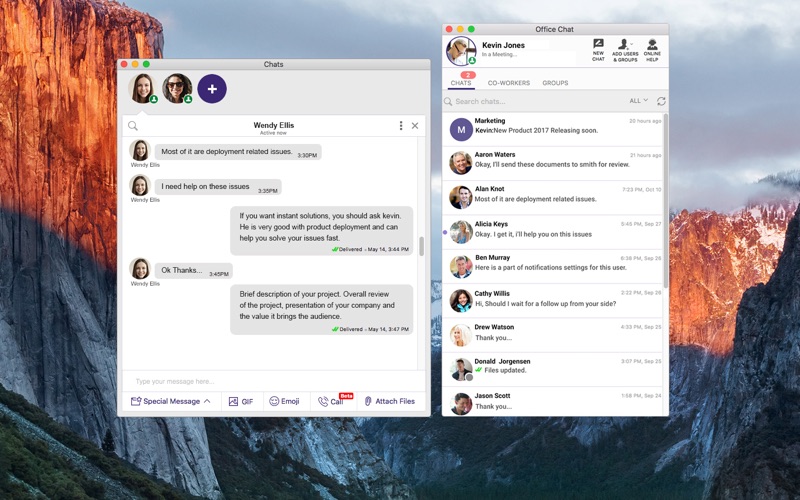
Task: Switch to the Chats tab
Action: pyautogui.click(x=461, y=83)
